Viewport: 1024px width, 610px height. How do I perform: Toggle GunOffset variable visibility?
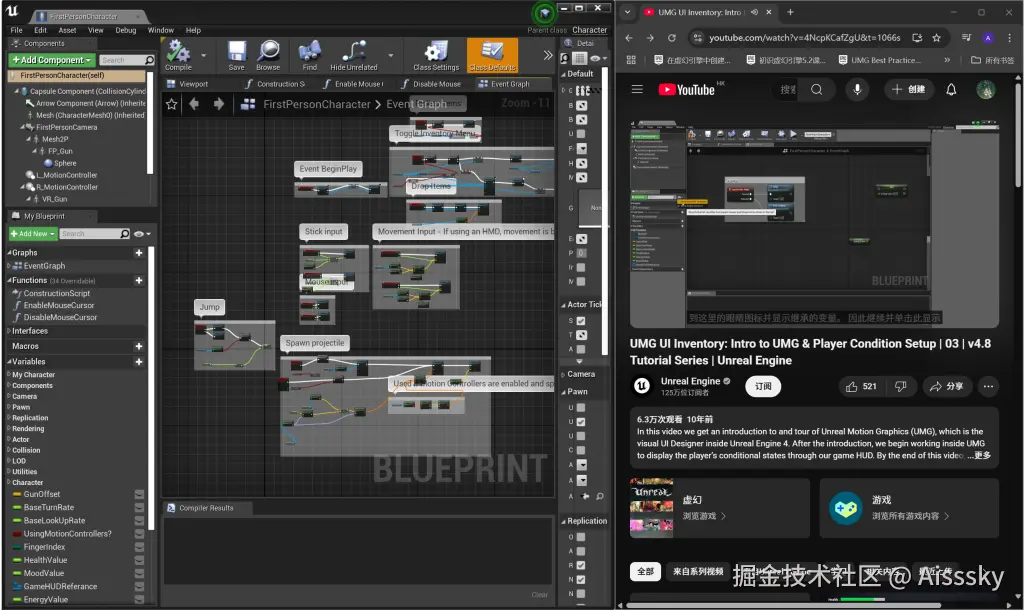coord(139,494)
